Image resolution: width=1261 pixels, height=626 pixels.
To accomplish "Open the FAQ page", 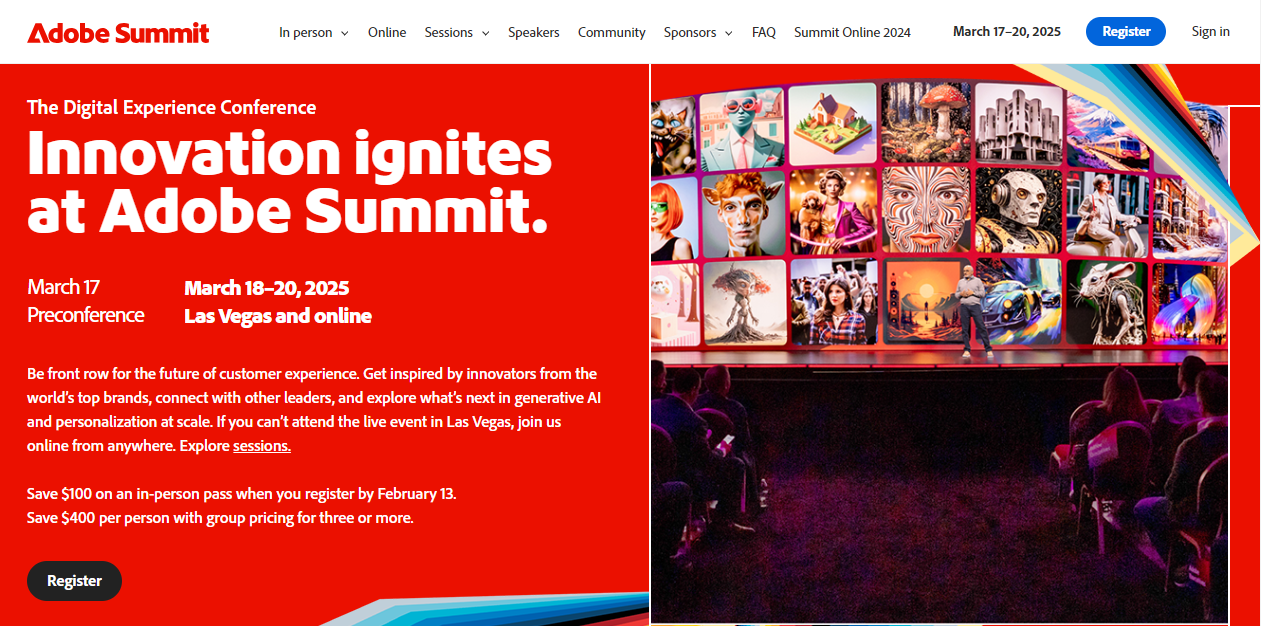I will pos(764,32).
